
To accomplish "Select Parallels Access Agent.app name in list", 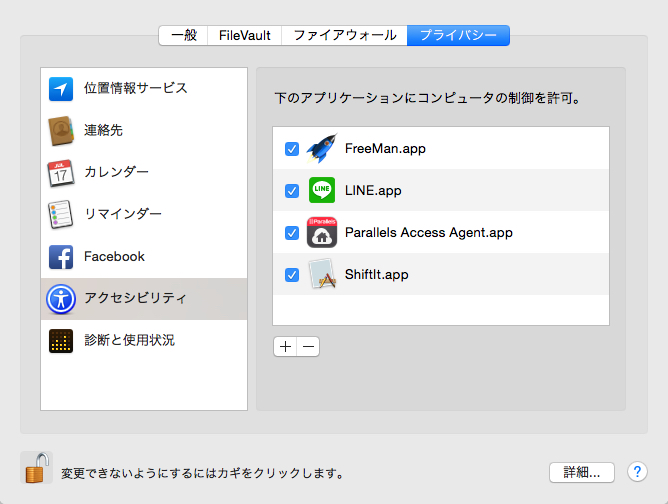I will (429, 233).
